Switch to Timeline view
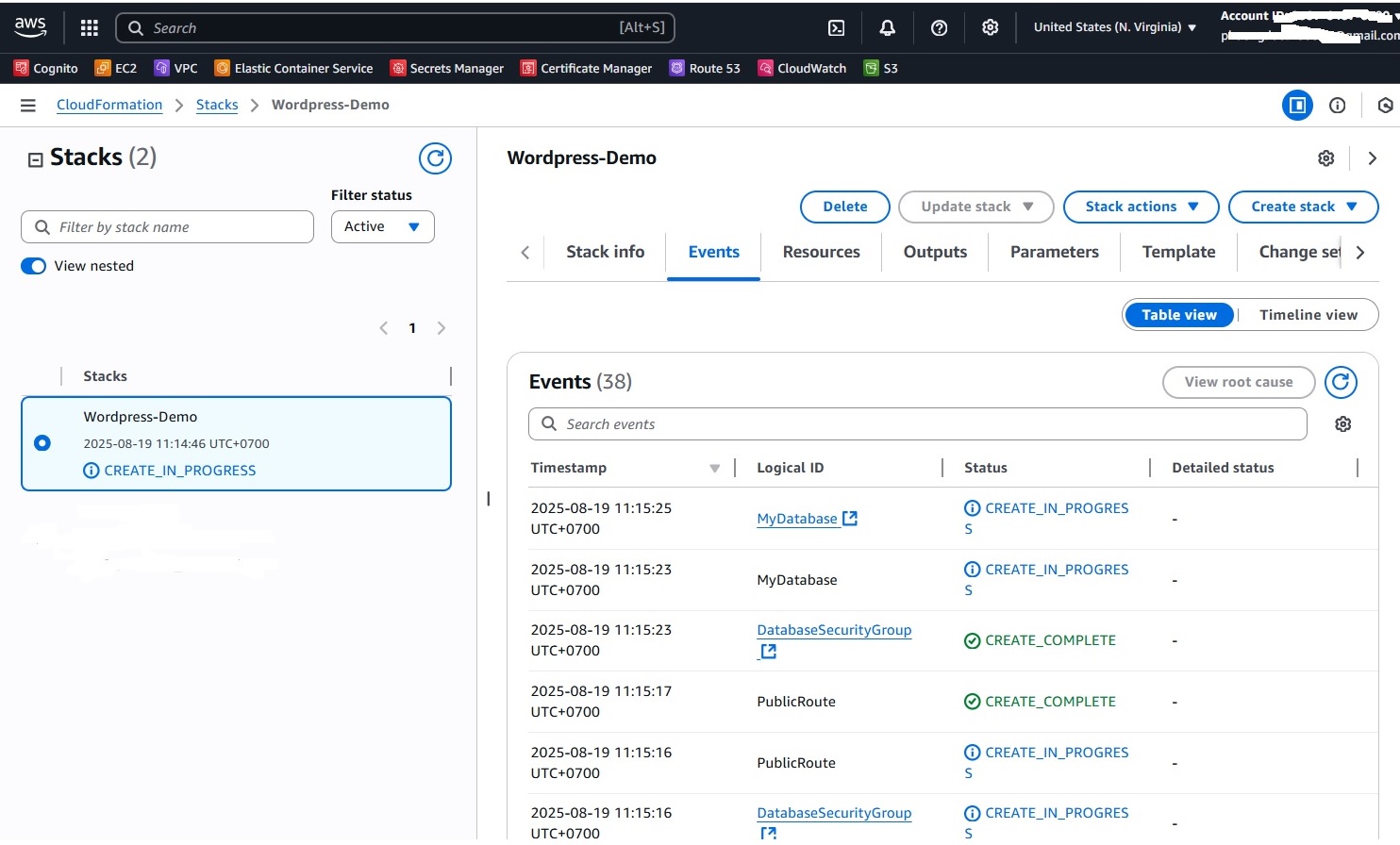Image resolution: width=1400 pixels, height=845 pixels. click(x=1308, y=315)
